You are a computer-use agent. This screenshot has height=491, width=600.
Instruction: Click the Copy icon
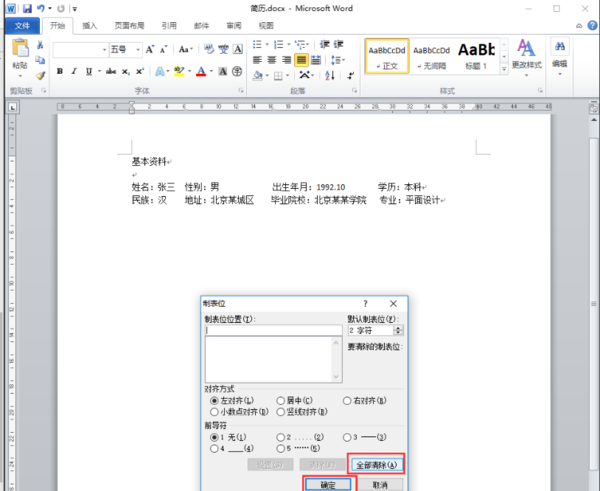coord(40,60)
